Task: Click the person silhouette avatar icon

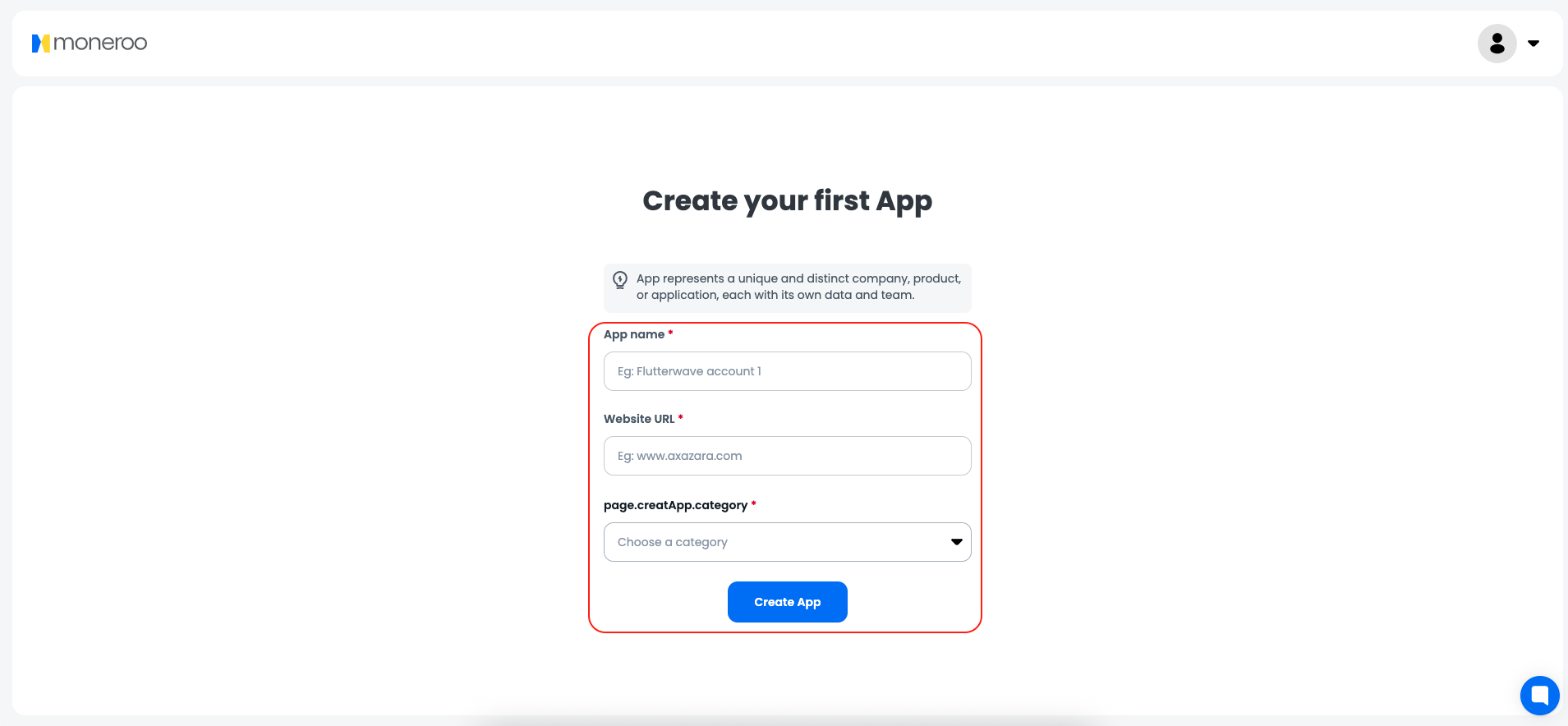Action: click(x=1497, y=43)
